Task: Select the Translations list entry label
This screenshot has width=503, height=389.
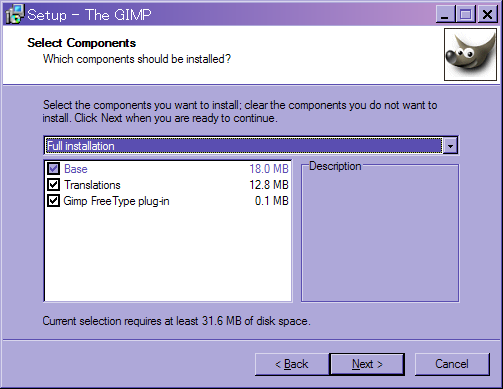Action: point(92,185)
